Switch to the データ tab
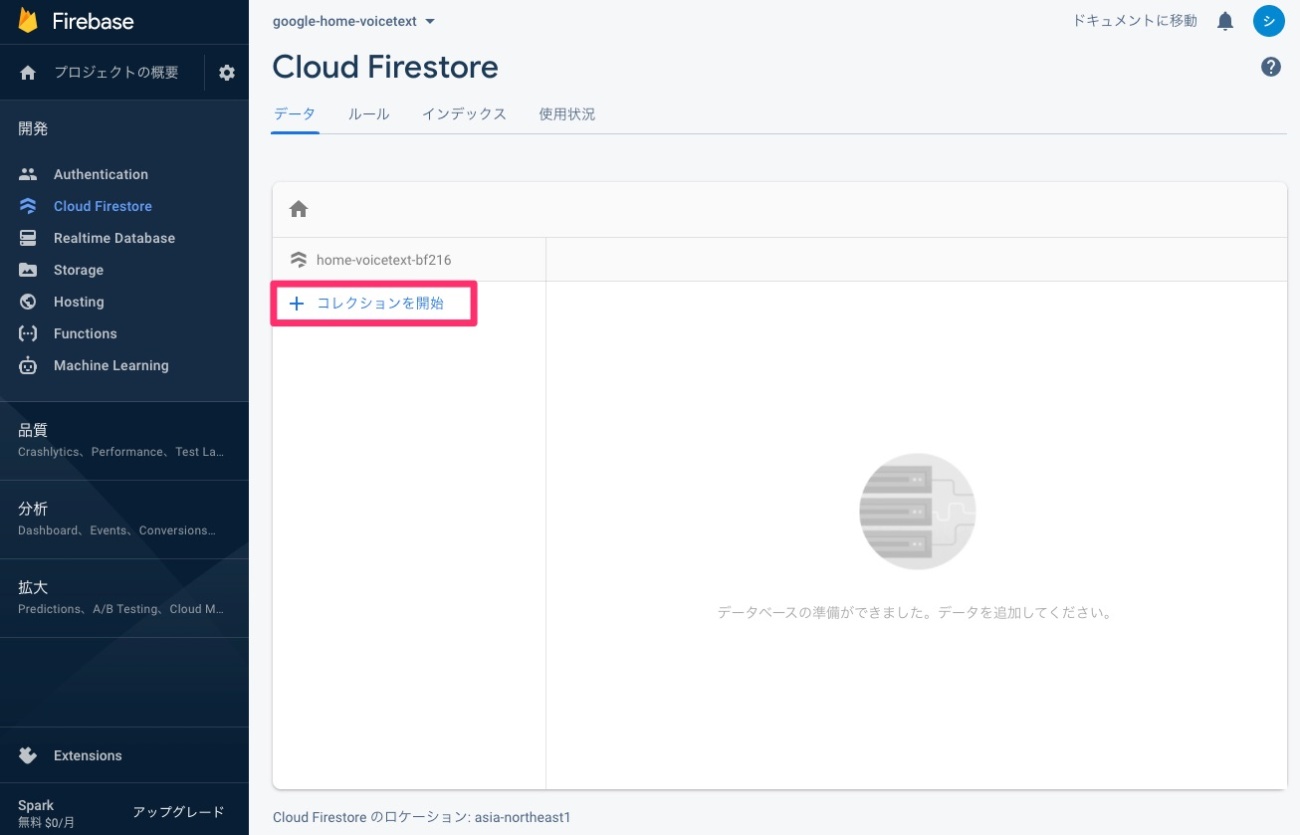This screenshot has height=835, width=1300. click(x=295, y=114)
